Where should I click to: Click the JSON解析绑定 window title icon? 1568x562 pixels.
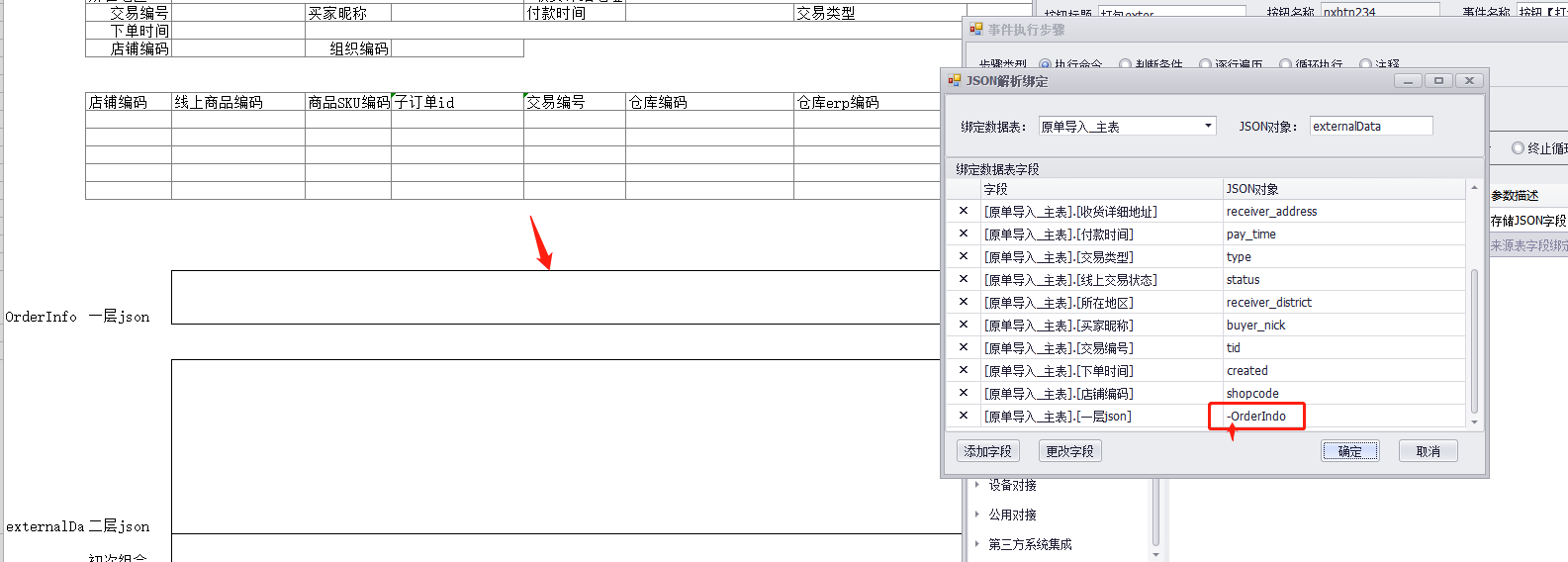click(x=955, y=81)
